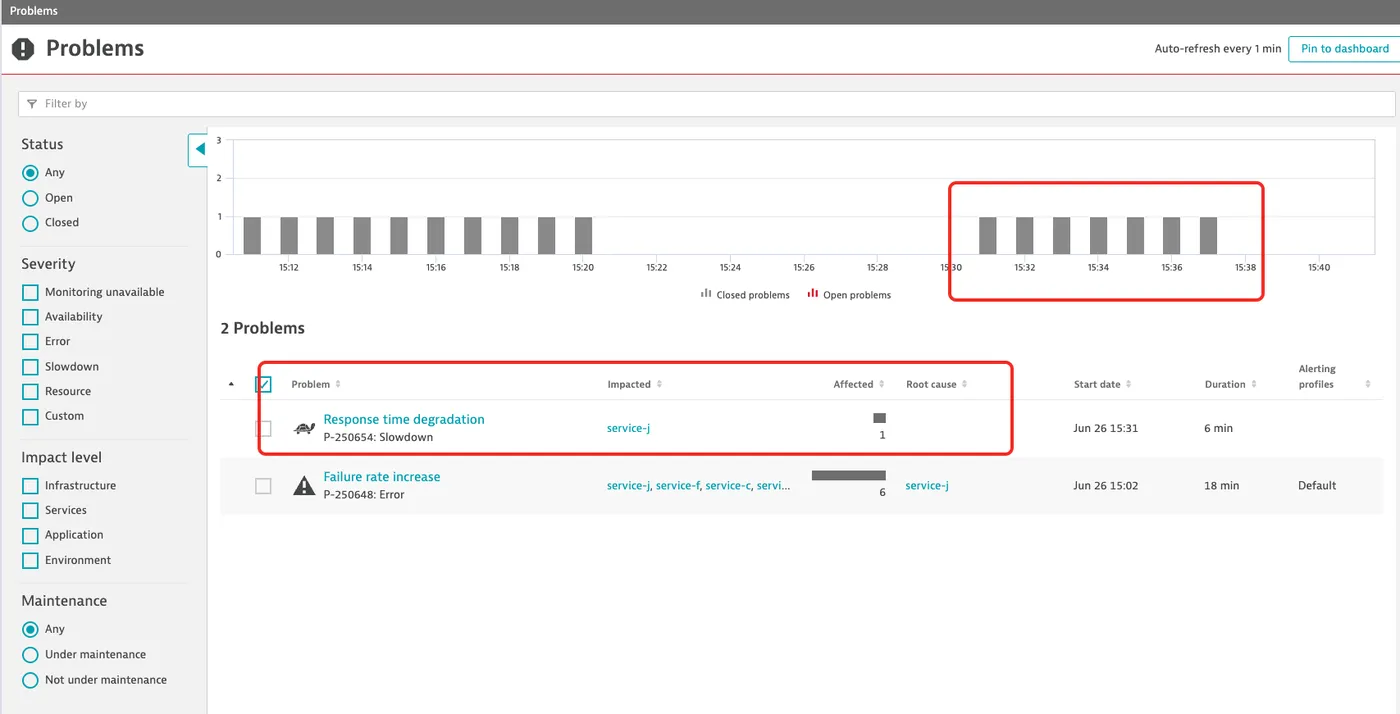
Task: Check the Slowdown severity checkbox
Action: click(x=30, y=367)
